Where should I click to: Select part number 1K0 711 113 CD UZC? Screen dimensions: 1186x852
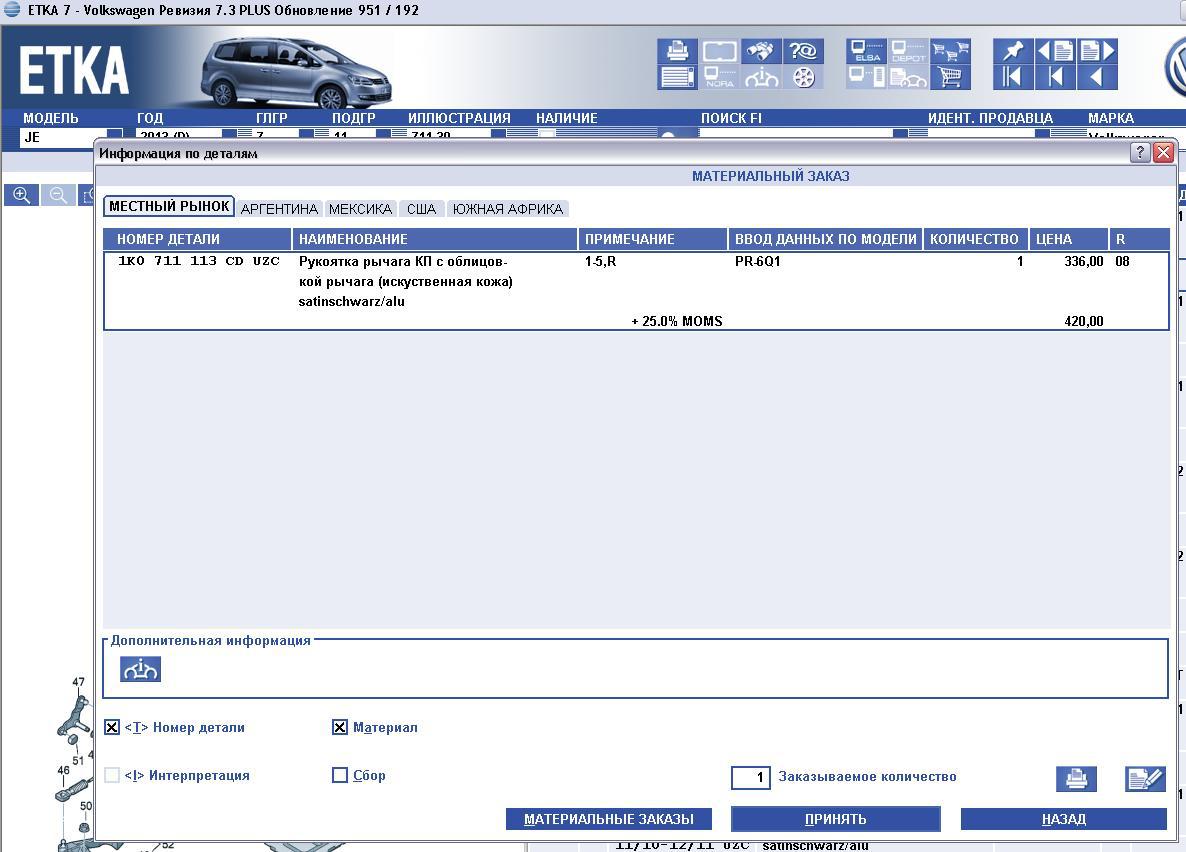[x=199, y=261]
